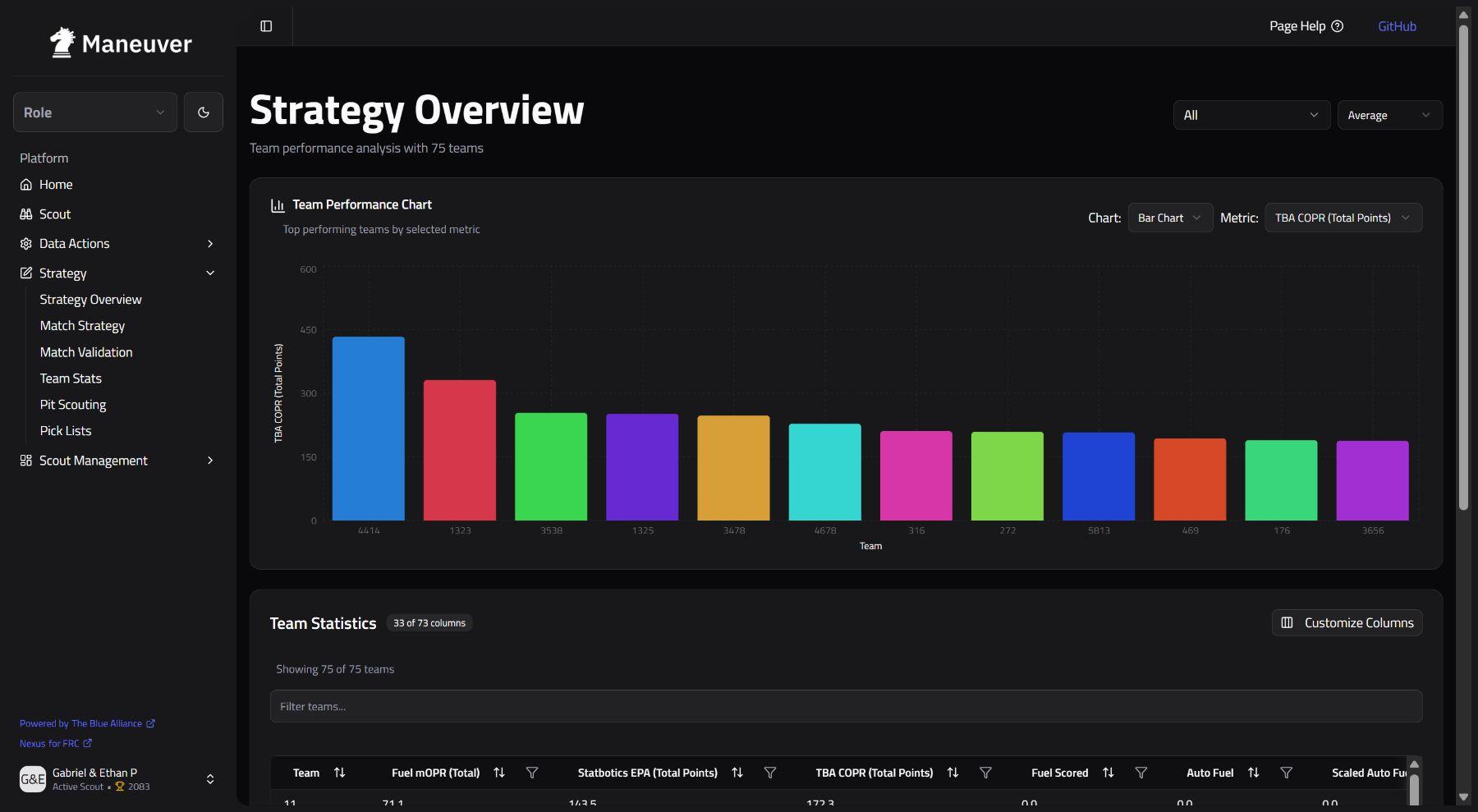Viewport: 1478px width, 812px height.
Task: Click the purple bar for team 1325
Action: (x=642, y=467)
